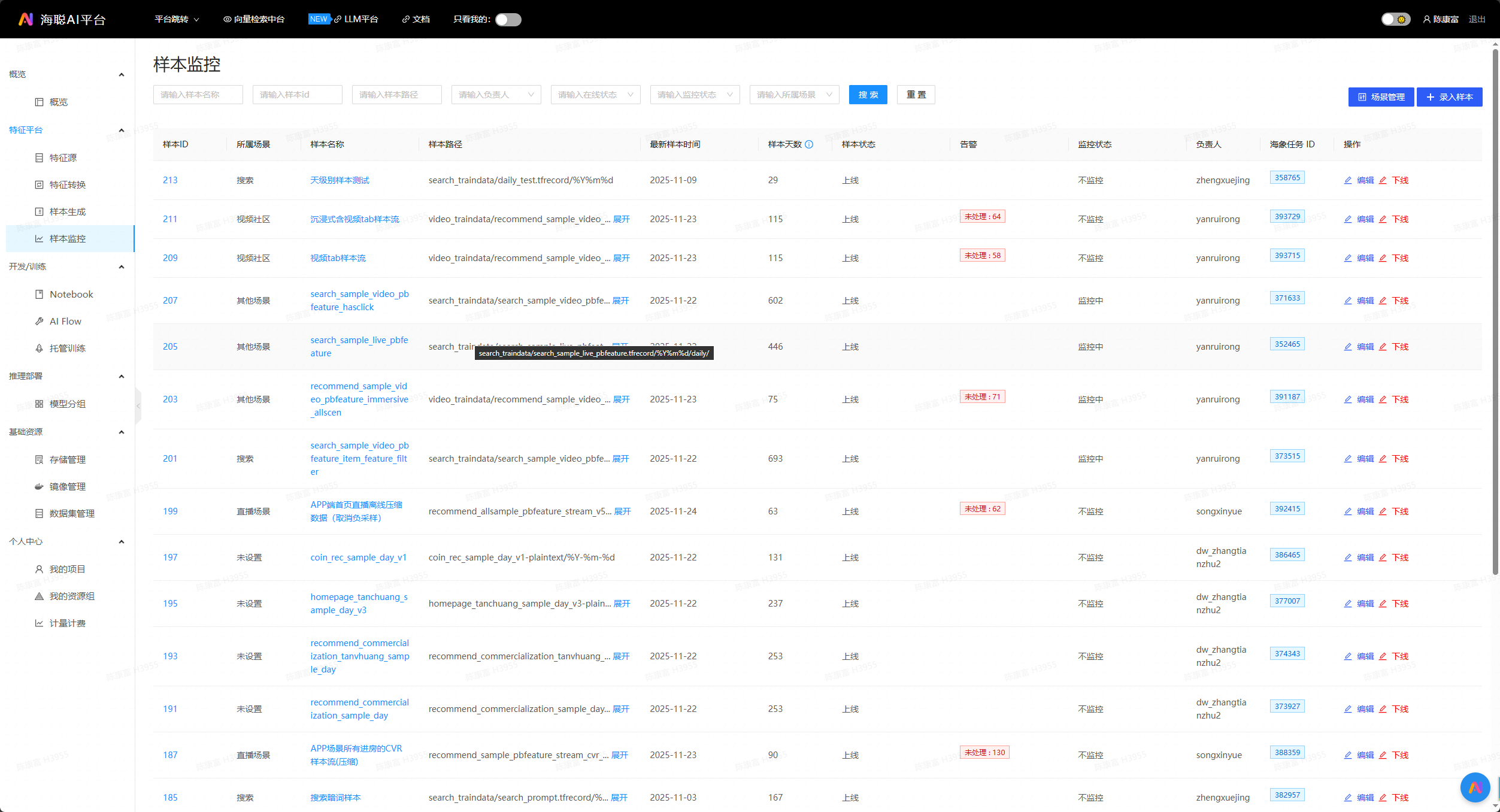
Task: Click the 请输入样本名称 input field
Action: [x=198, y=95]
